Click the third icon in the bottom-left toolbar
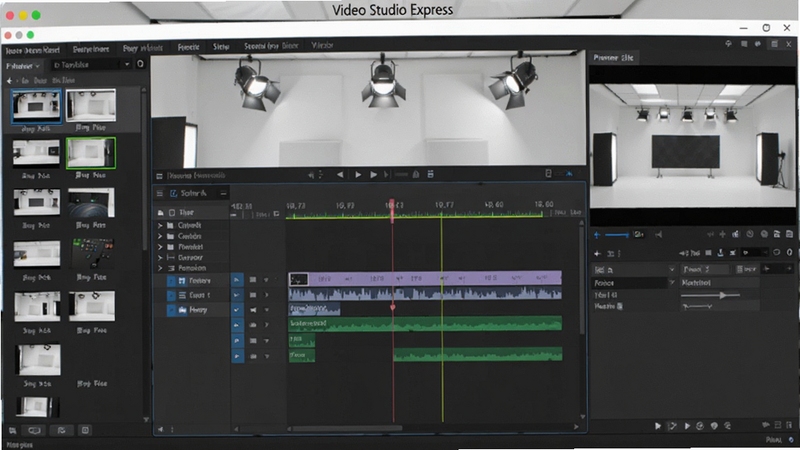Viewport: 800px width, 450px height. coord(61,431)
